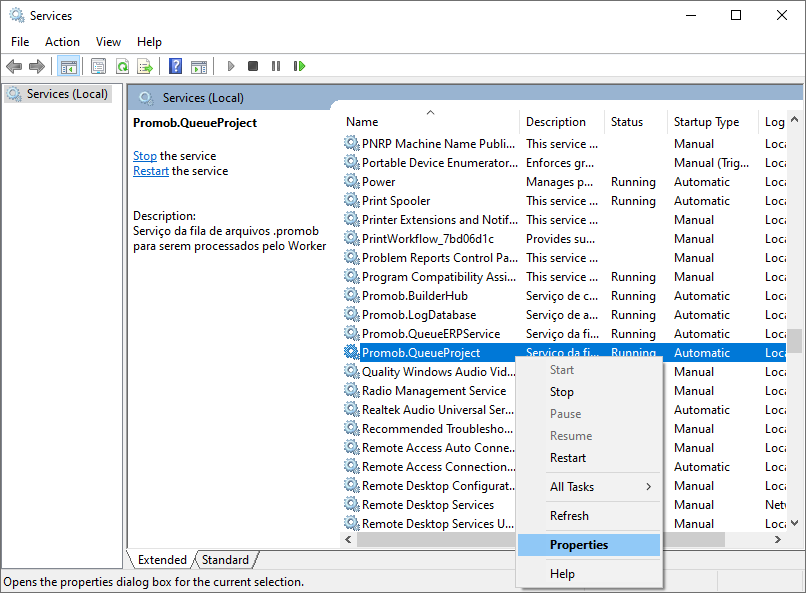Select Recommended Troubleshooting service row
Viewport: 806px width, 593px height.
[x=429, y=429]
